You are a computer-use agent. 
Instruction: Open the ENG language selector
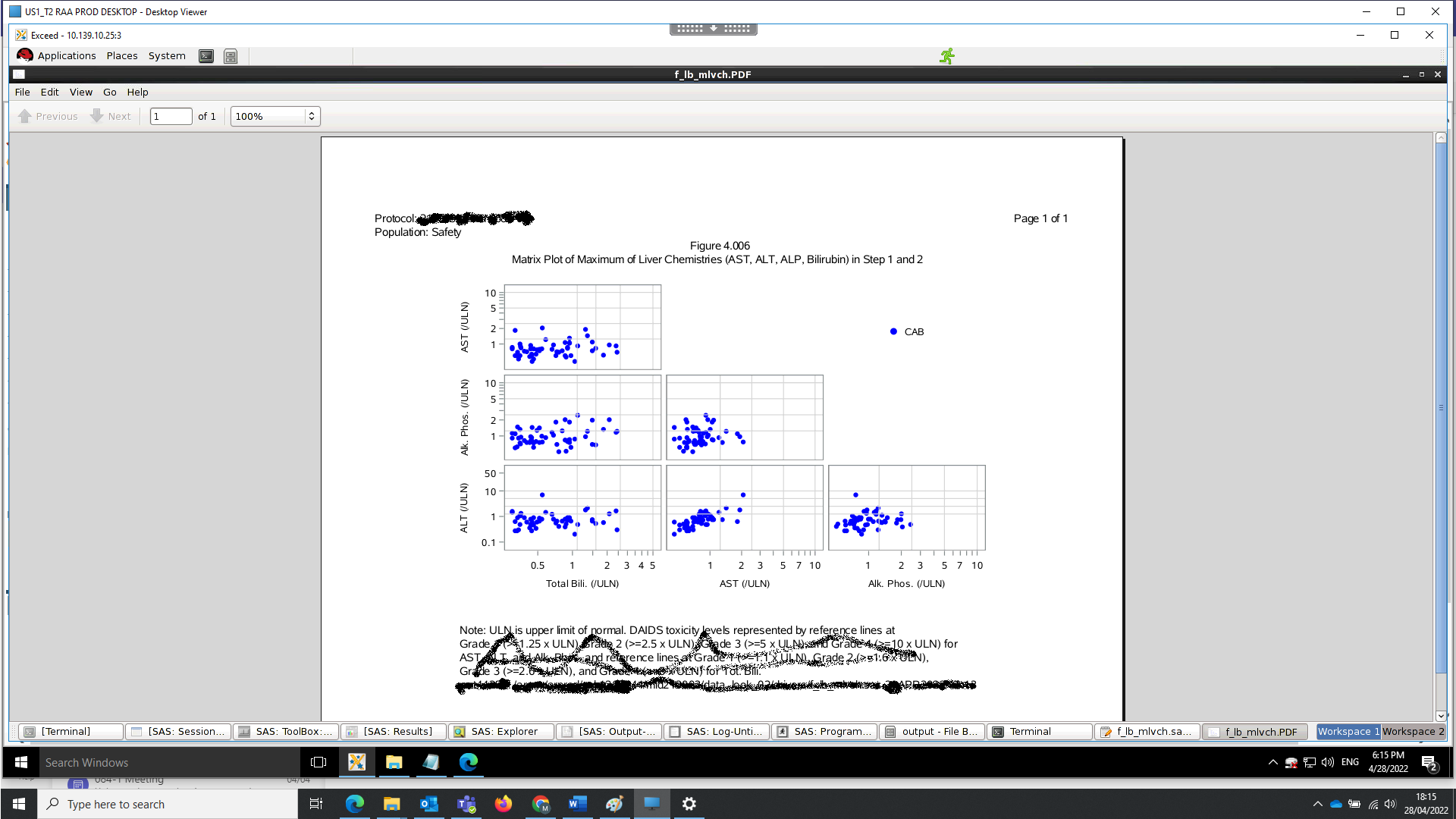(x=1350, y=761)
